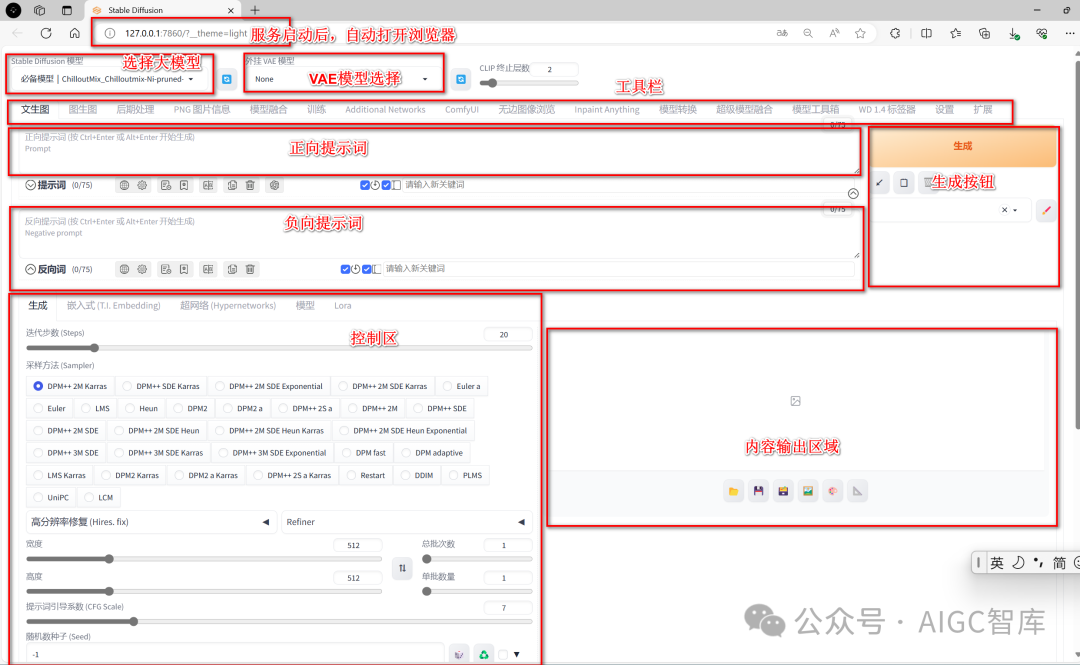This screenshot has height=665, width=1080.
Task: Select the LCM sampler option
Action: 98,498
